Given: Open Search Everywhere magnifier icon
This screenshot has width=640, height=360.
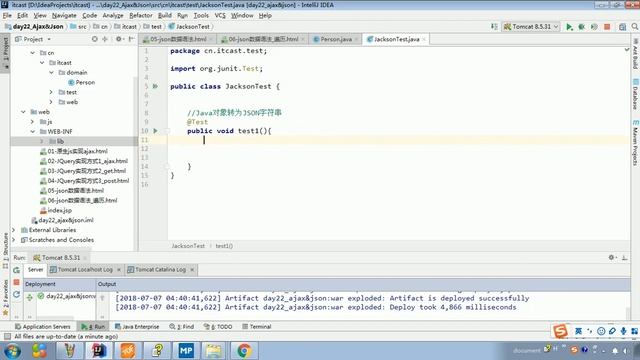Looking at the screenshot, I should 635,27.
